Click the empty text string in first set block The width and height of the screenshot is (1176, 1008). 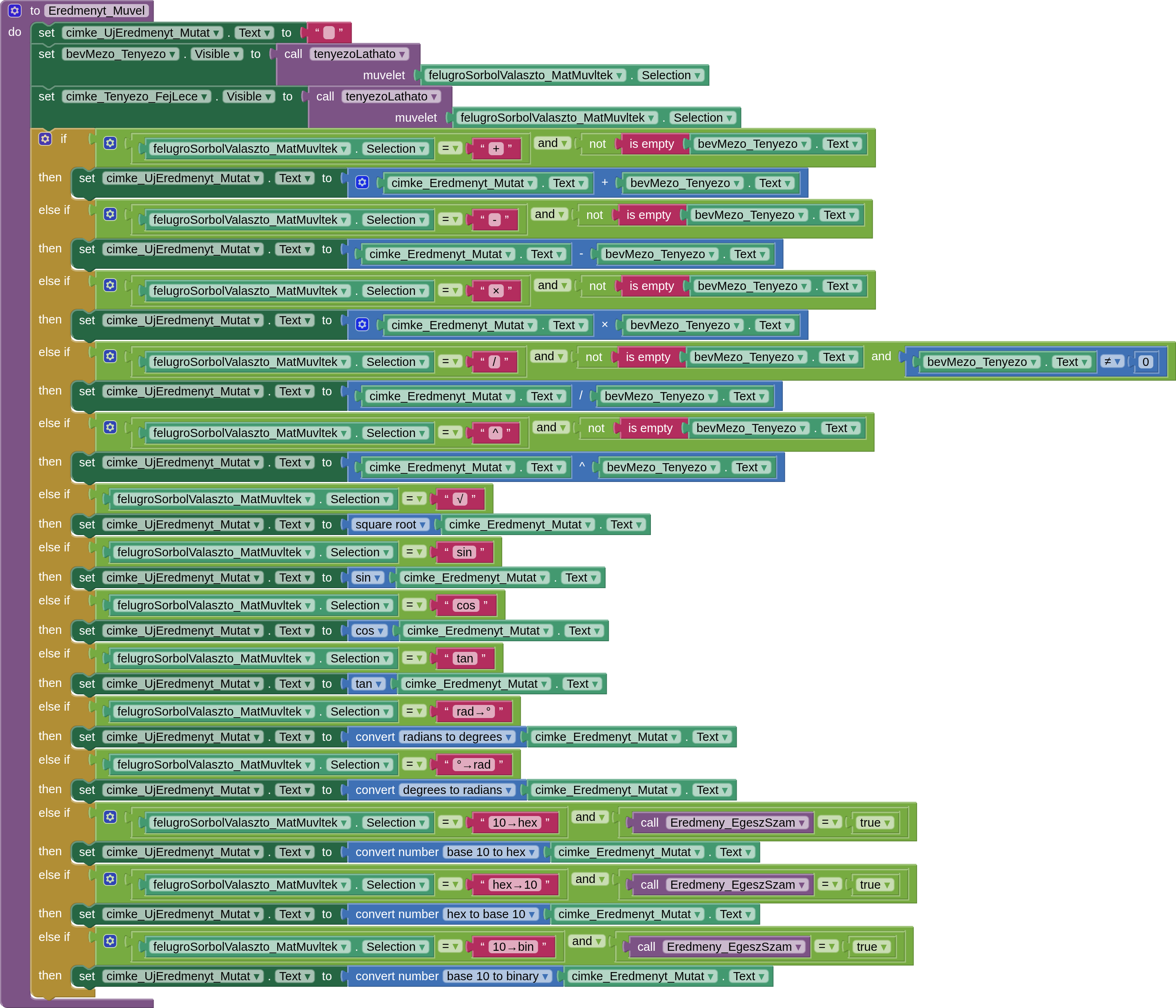(x=329, y=33)
